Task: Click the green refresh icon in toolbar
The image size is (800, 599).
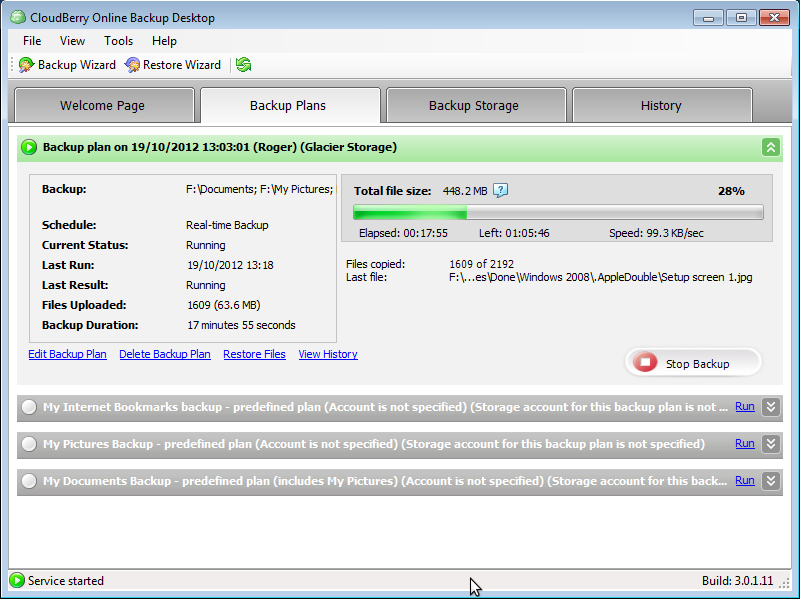Action: pyautogui.click(x=243, y=65)
